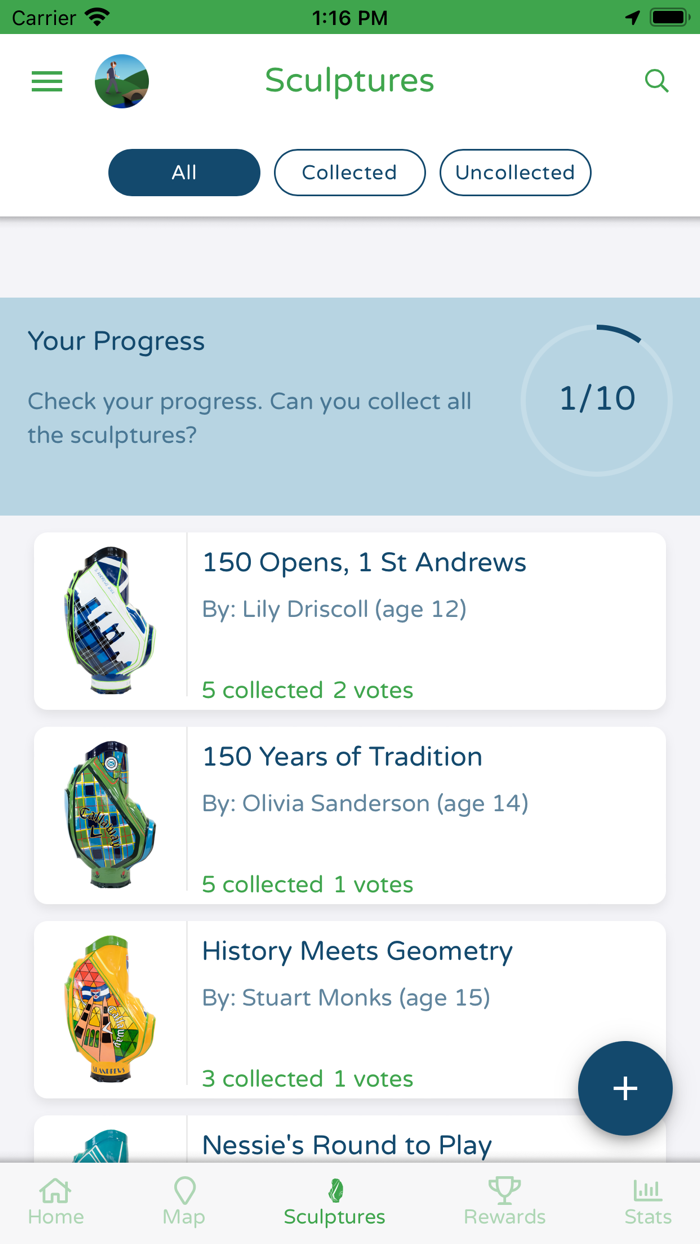This screenshot has width=700, height=1244.
Task: Tap the profile avatar picture
Action: (x=122, y=82)
